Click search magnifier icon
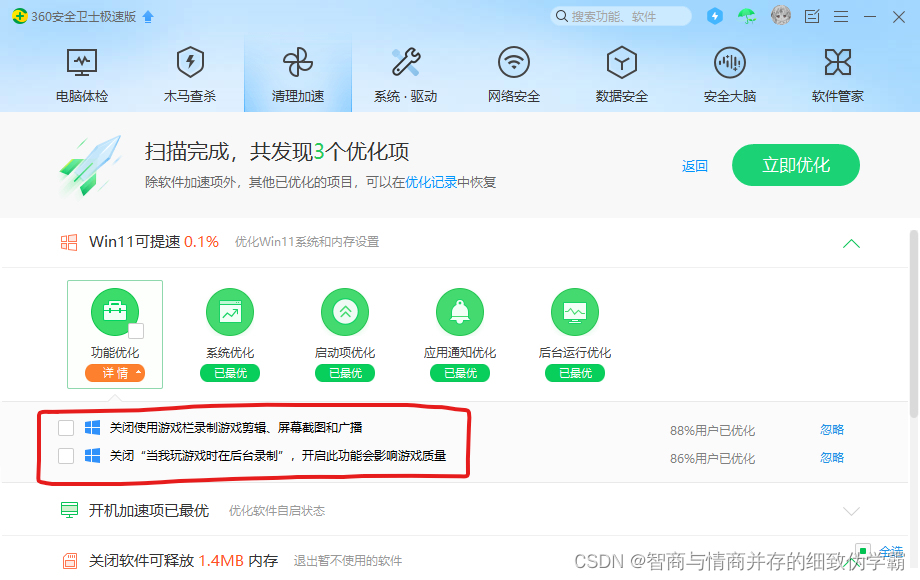 (562, 16)
